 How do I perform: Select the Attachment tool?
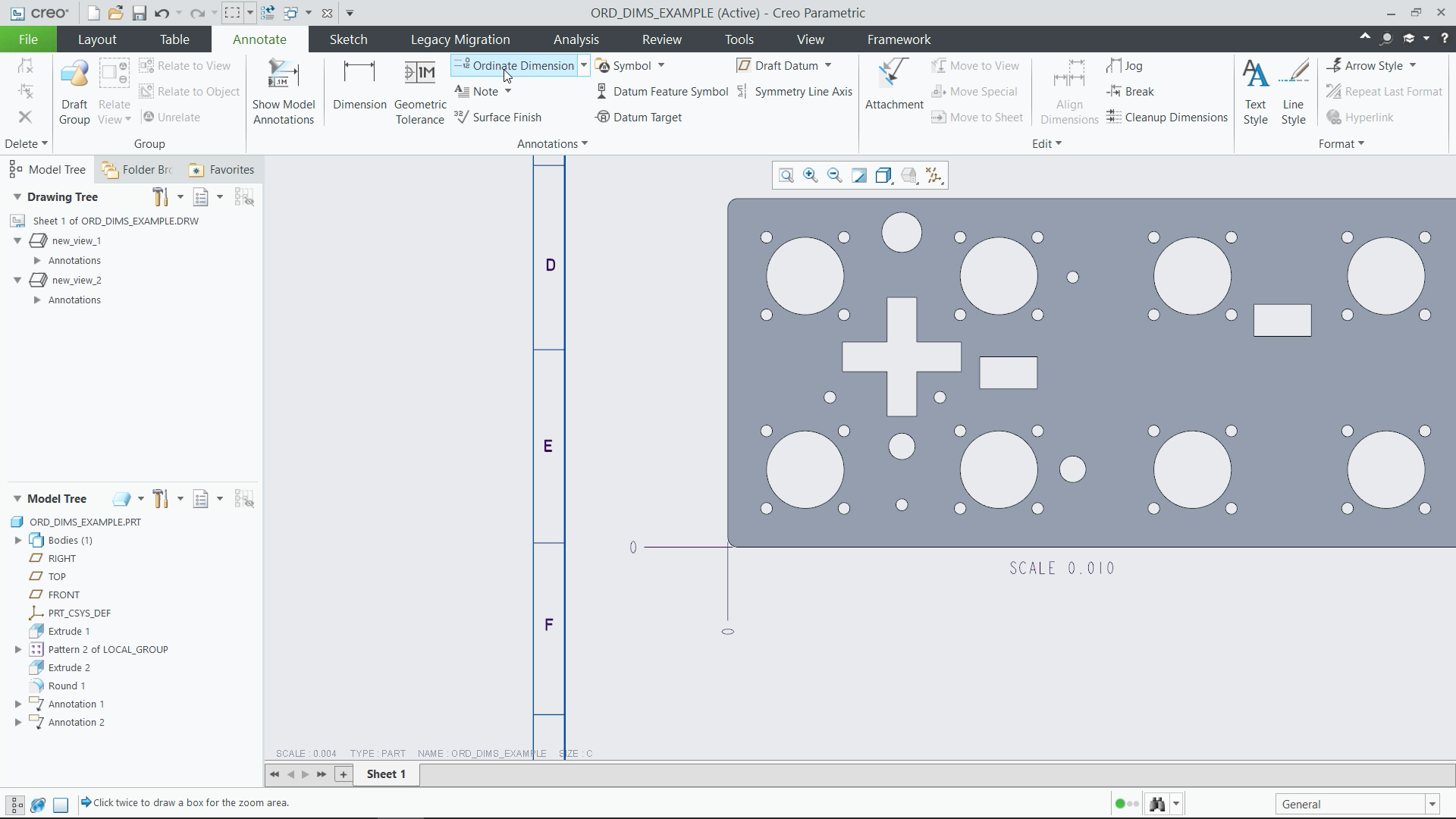coord(894,85)
